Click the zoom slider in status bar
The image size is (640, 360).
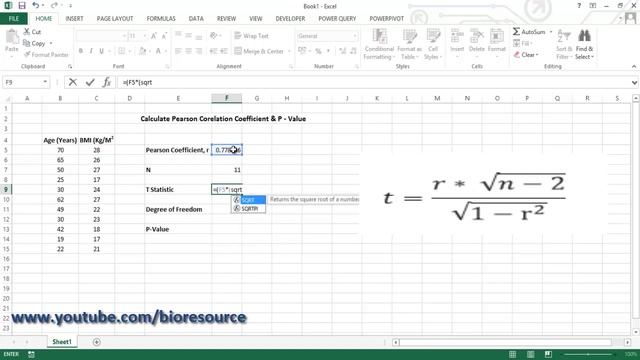click(x=587, y=354)
